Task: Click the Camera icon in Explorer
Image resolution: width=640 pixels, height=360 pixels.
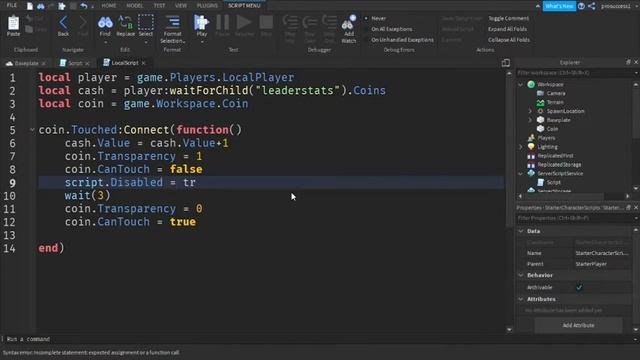Action: click(540, 93)
